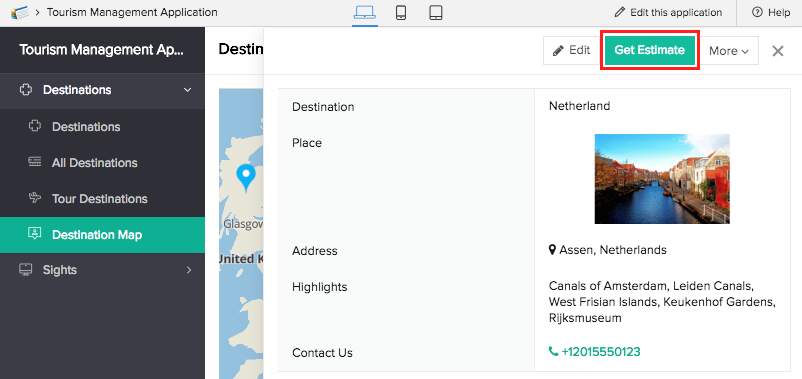
Task: Switch to mobile phone preview icon
Action: click(401, 12)
